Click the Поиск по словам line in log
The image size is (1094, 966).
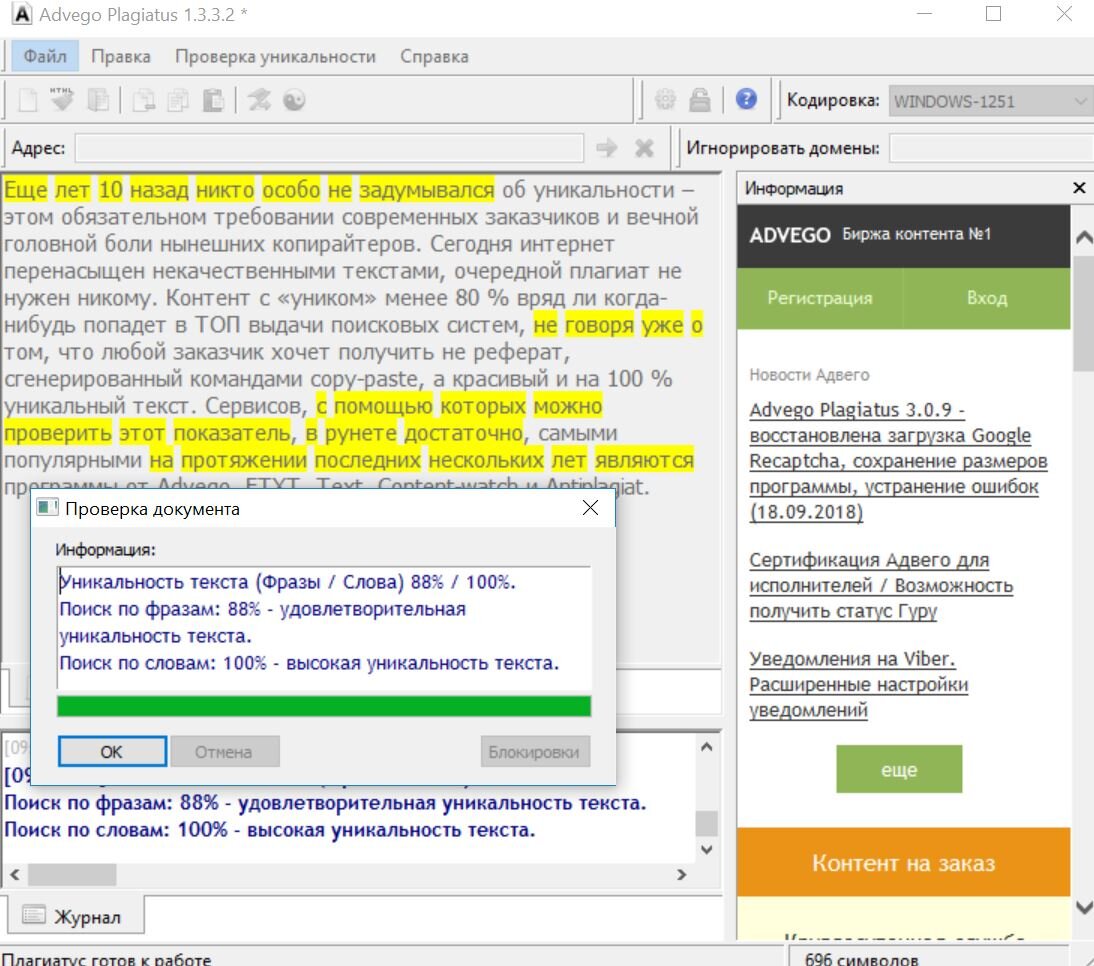[269, 830]
